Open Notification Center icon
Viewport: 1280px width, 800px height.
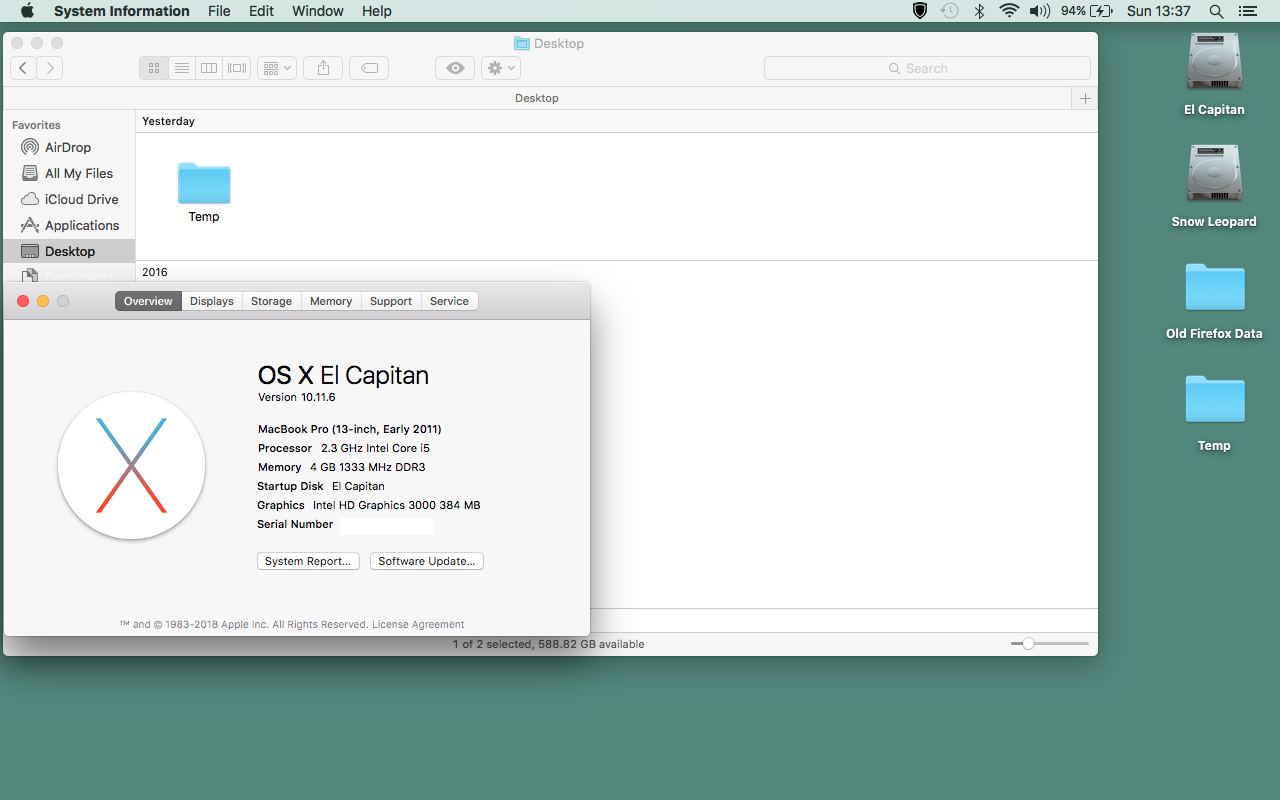[x=1247, y=11]
